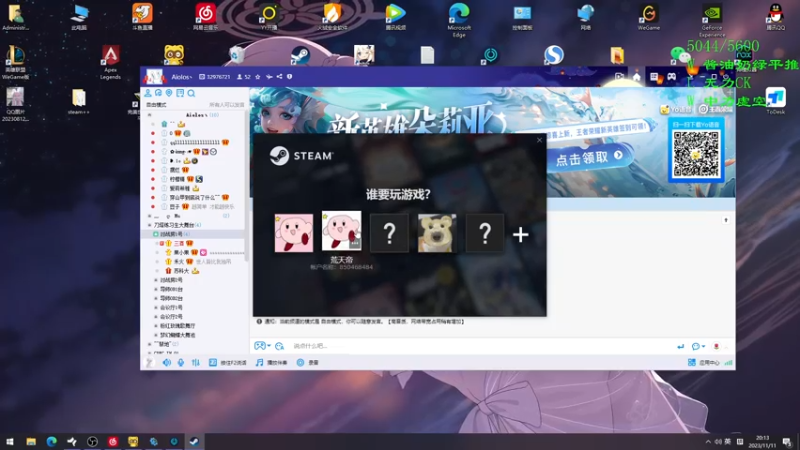800x450 pixels.
Task: Open Microsoft Edge desktop shortcut
Action: [459, 20]
